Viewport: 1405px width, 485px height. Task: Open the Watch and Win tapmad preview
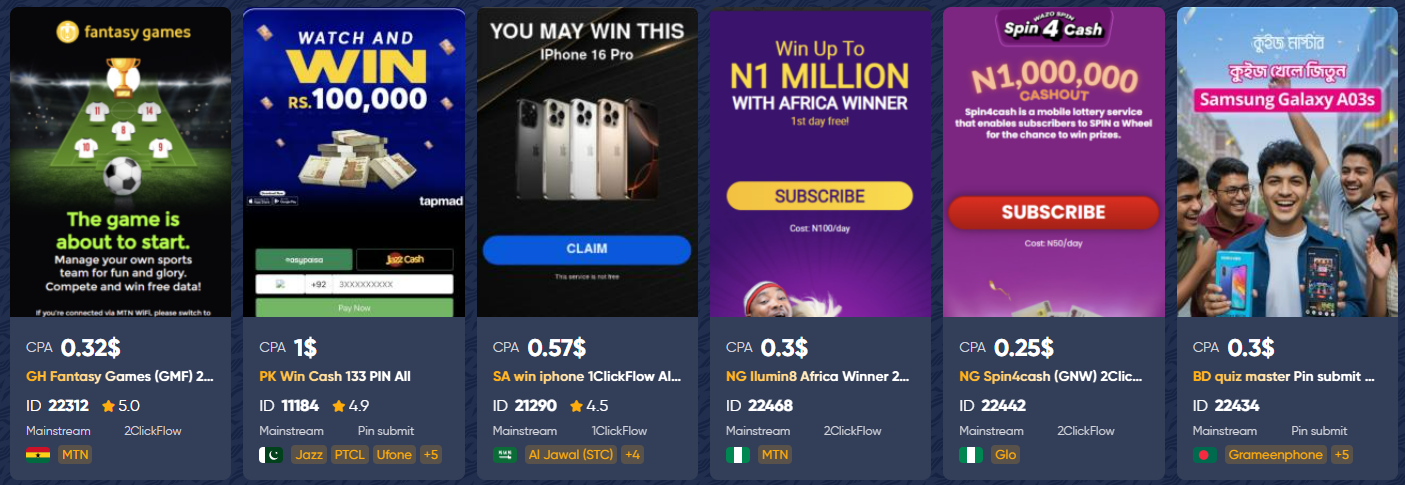pos(354,162)
